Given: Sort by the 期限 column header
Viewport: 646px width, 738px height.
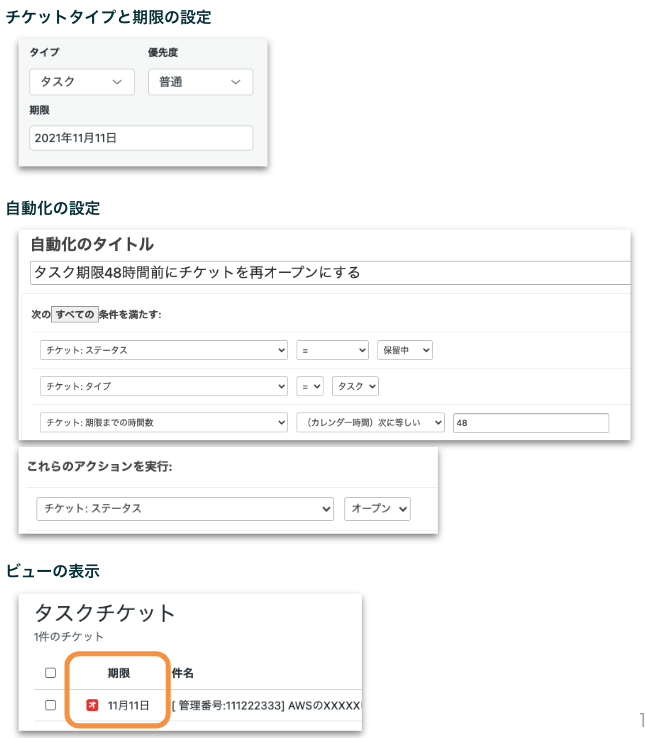Looking at the screenshot, I should click(119, 673).
